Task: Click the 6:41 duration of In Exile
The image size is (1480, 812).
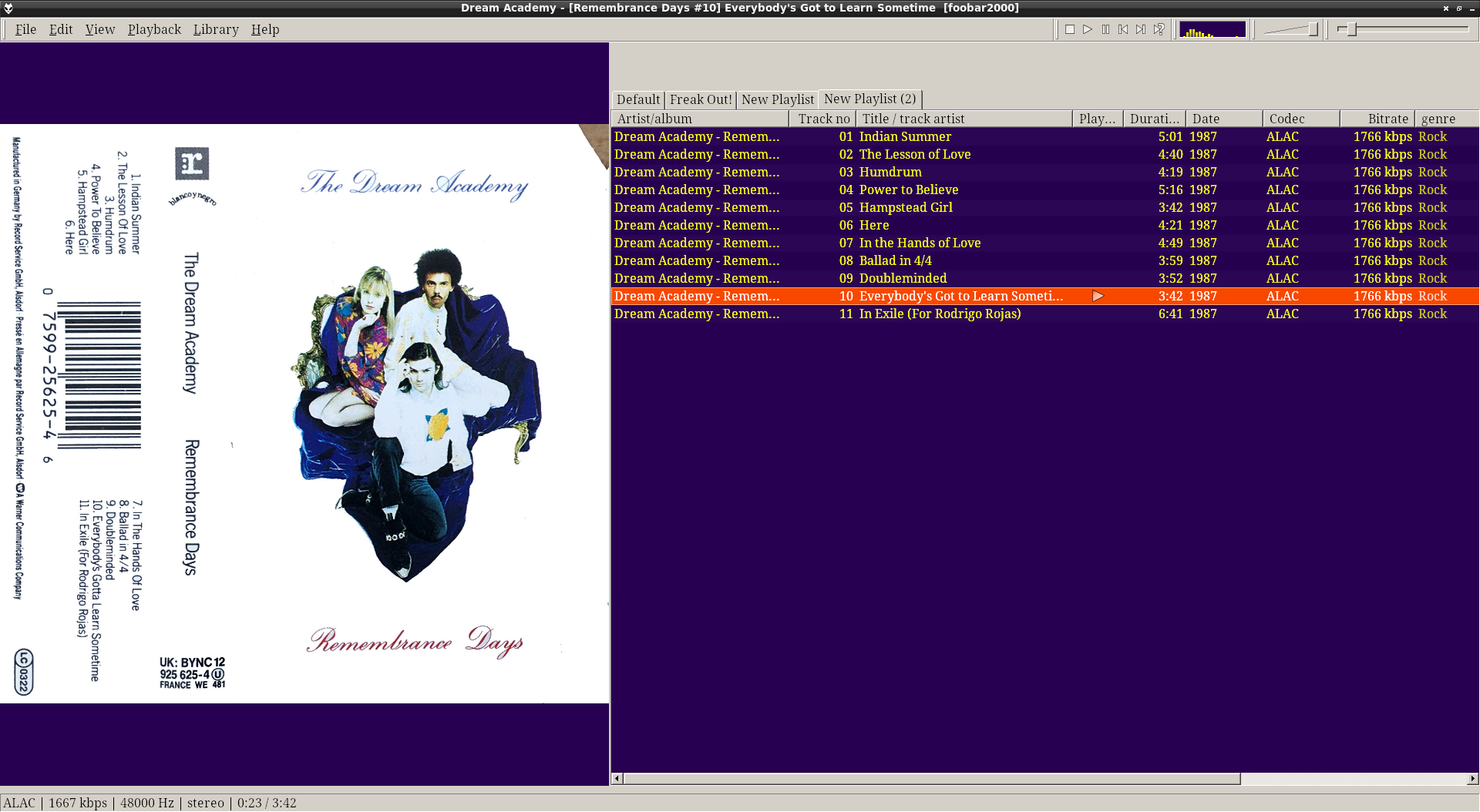Action: pos(1170,314)
